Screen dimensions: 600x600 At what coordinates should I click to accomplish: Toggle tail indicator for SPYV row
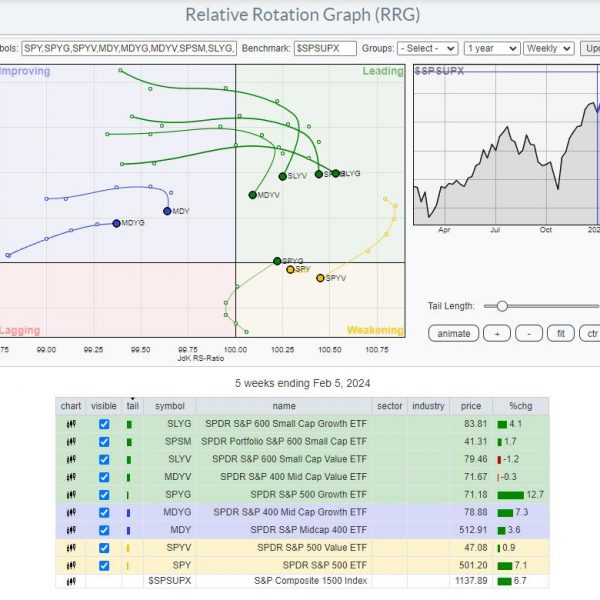pyautogui.click(x=128, y=548)
